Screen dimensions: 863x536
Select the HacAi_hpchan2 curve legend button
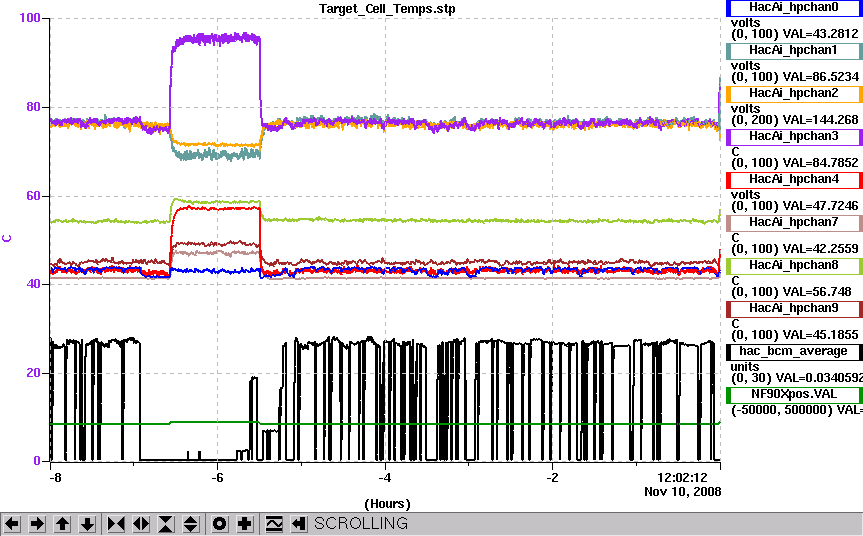(x=794, y=94)
